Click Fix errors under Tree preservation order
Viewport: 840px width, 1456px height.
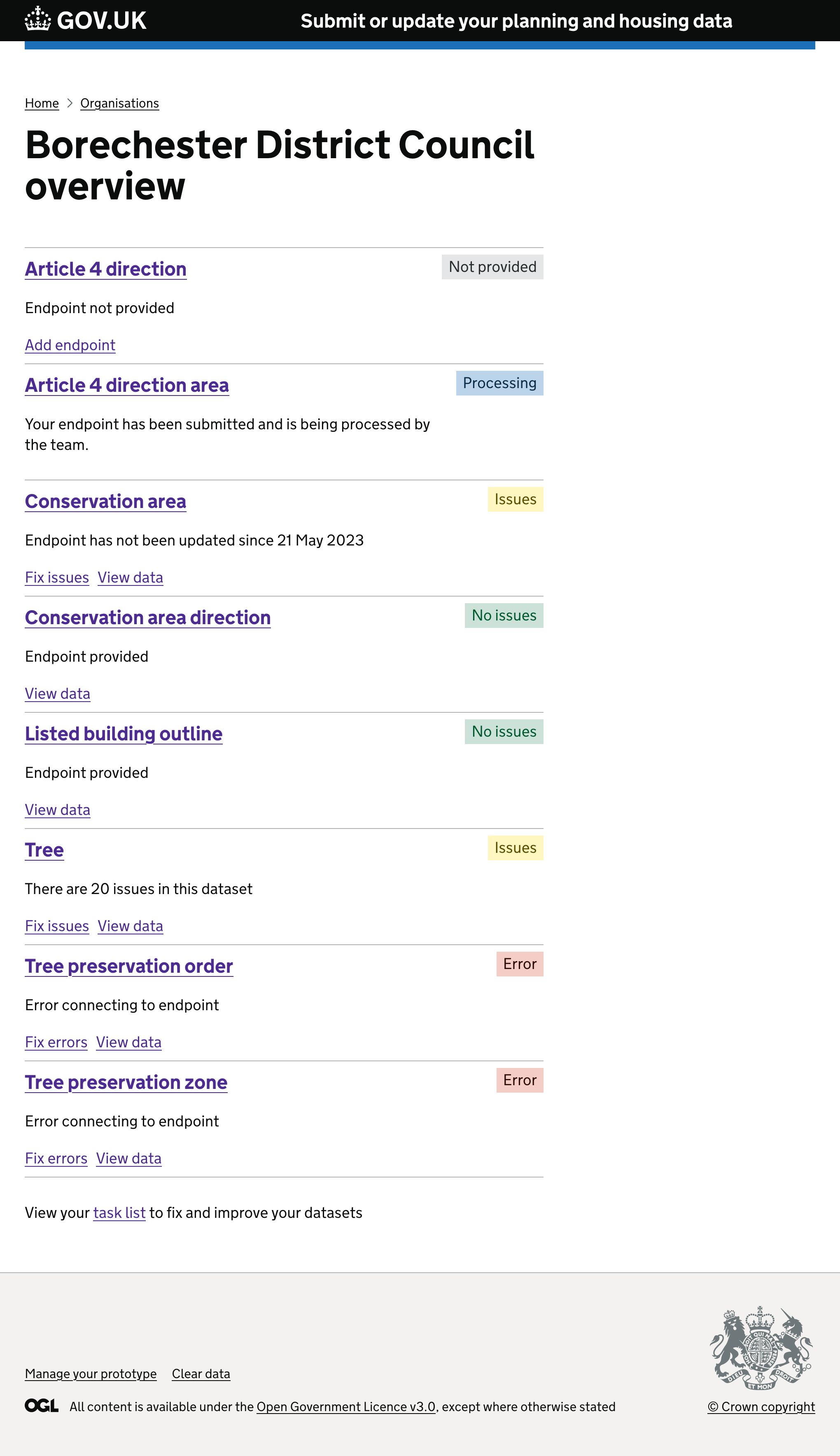coord(56,1042)
